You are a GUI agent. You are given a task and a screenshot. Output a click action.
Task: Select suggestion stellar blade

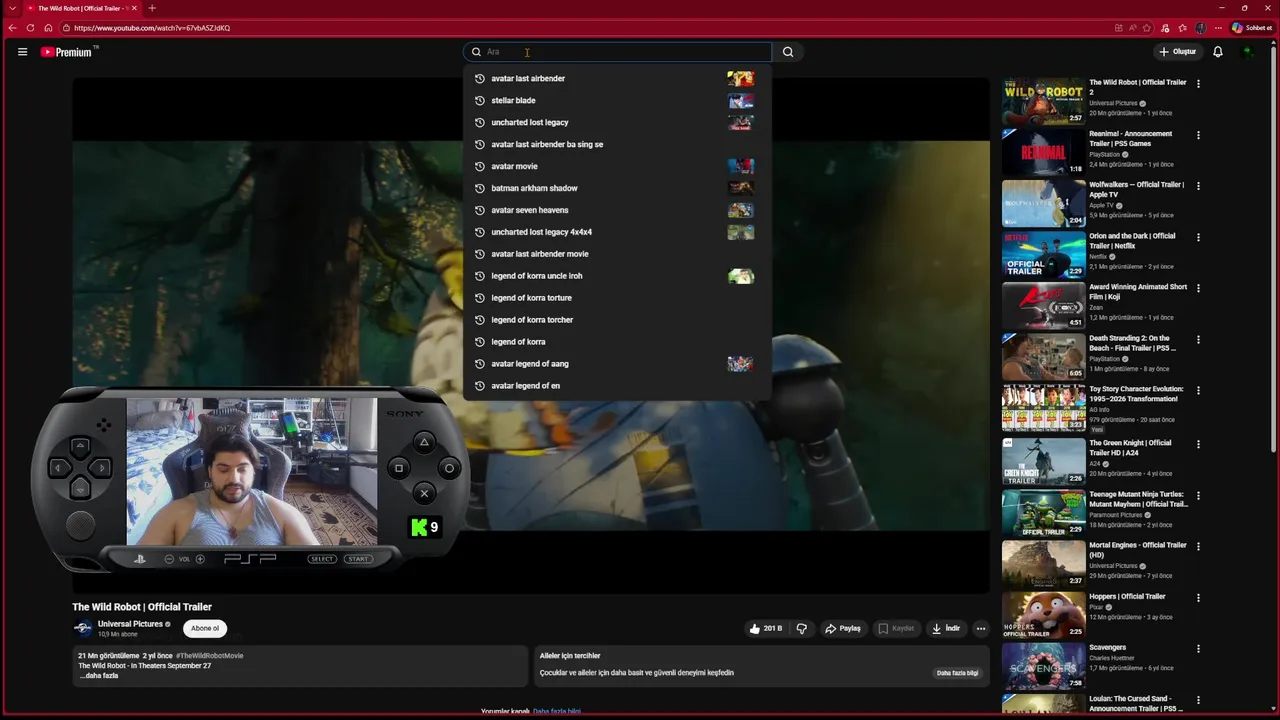point(617,100)
